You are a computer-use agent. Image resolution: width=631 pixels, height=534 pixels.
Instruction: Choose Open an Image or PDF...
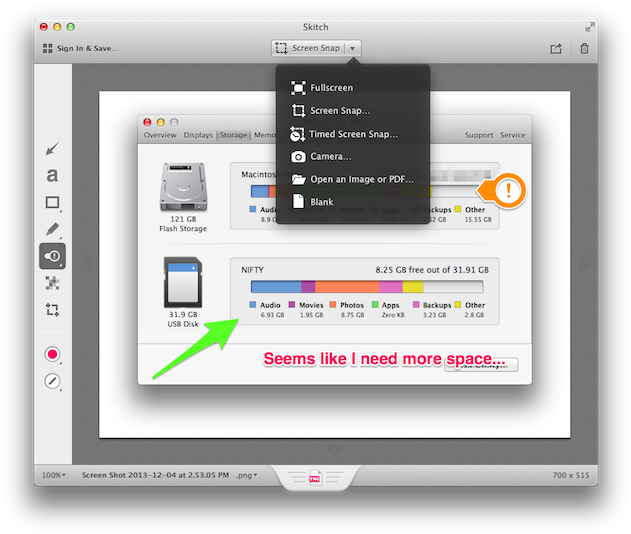click(353, 179)
